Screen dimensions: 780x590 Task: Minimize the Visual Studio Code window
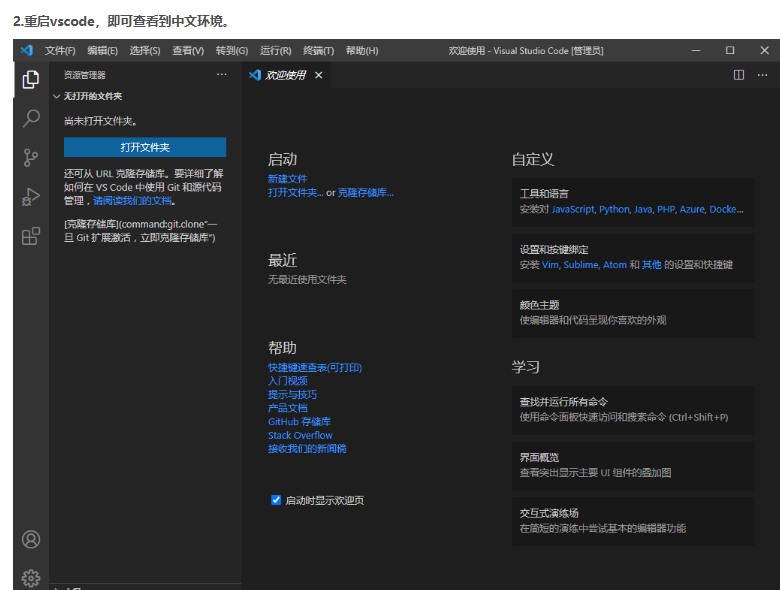tap(696, 50)
